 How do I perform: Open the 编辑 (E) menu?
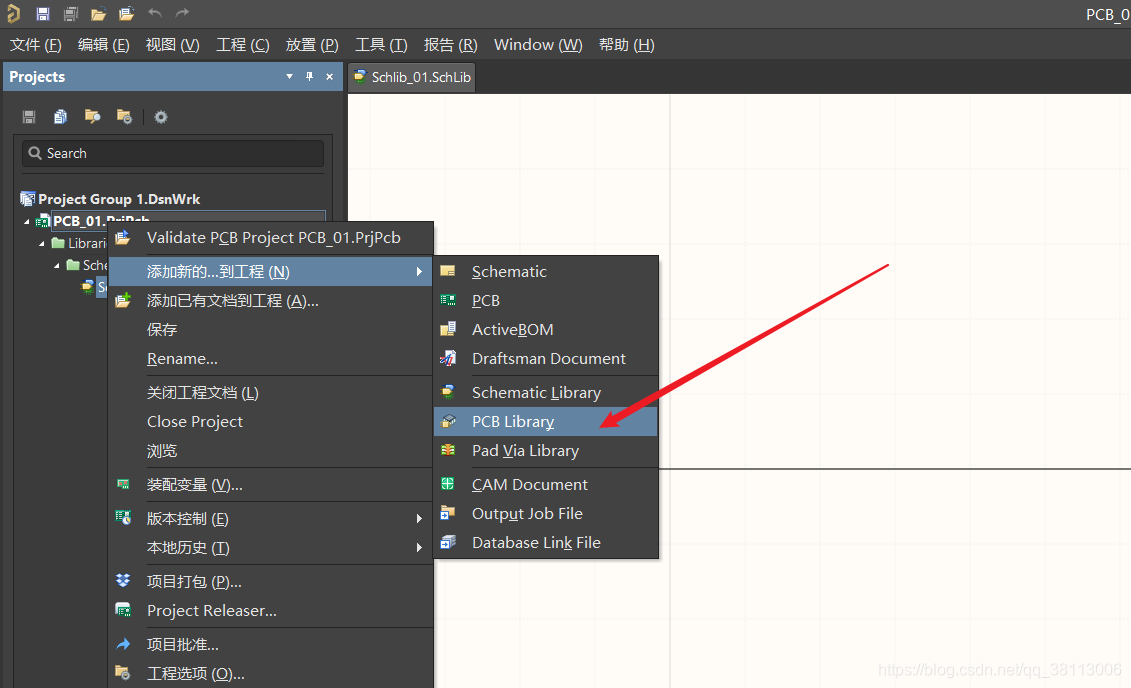click(x=103, y=45)
